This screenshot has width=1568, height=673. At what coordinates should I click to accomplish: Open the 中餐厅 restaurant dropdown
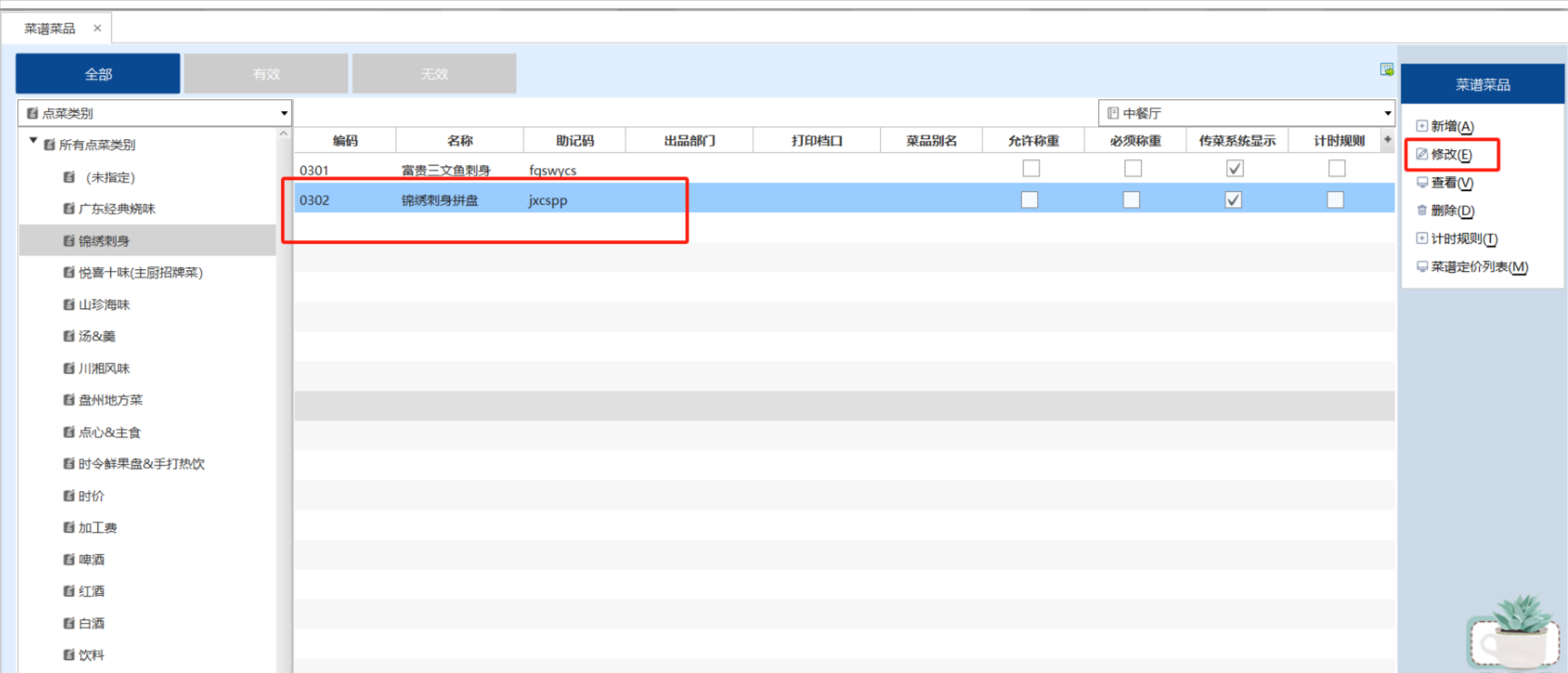[1387, 114]
